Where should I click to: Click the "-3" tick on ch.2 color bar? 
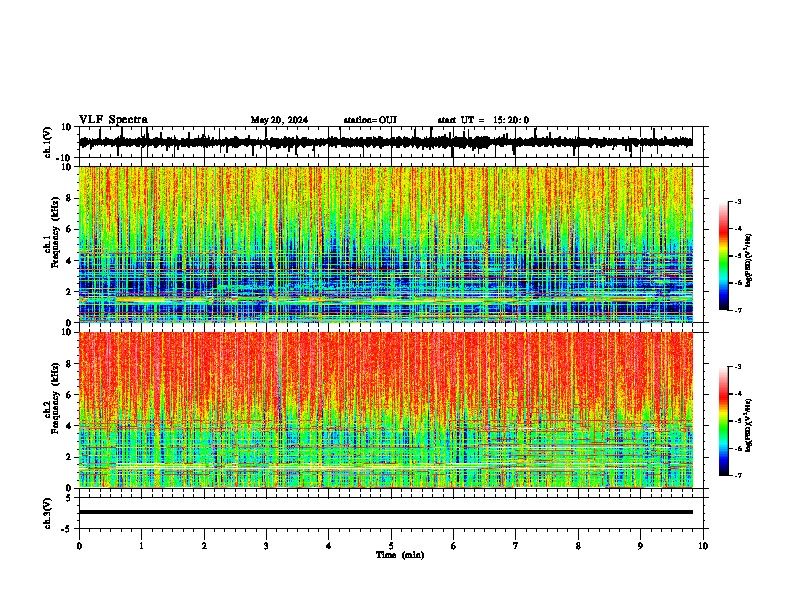(x=737, y=367)
